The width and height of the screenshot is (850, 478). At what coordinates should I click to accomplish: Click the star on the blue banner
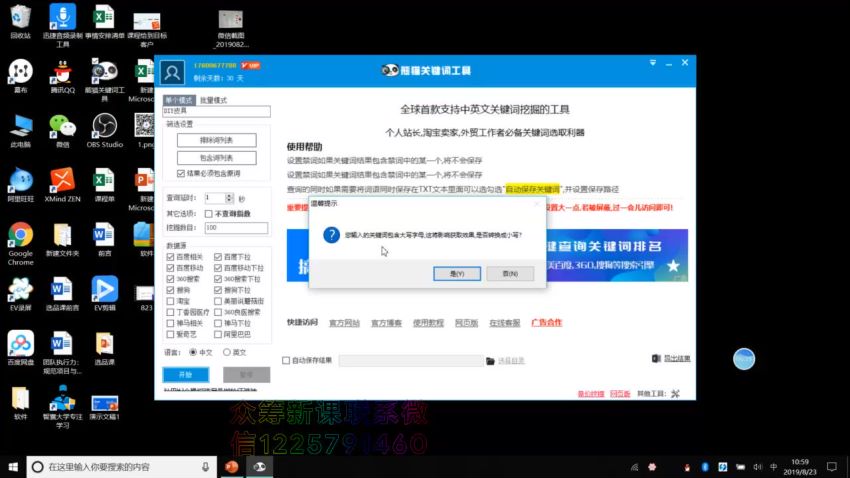pos(673,266)
